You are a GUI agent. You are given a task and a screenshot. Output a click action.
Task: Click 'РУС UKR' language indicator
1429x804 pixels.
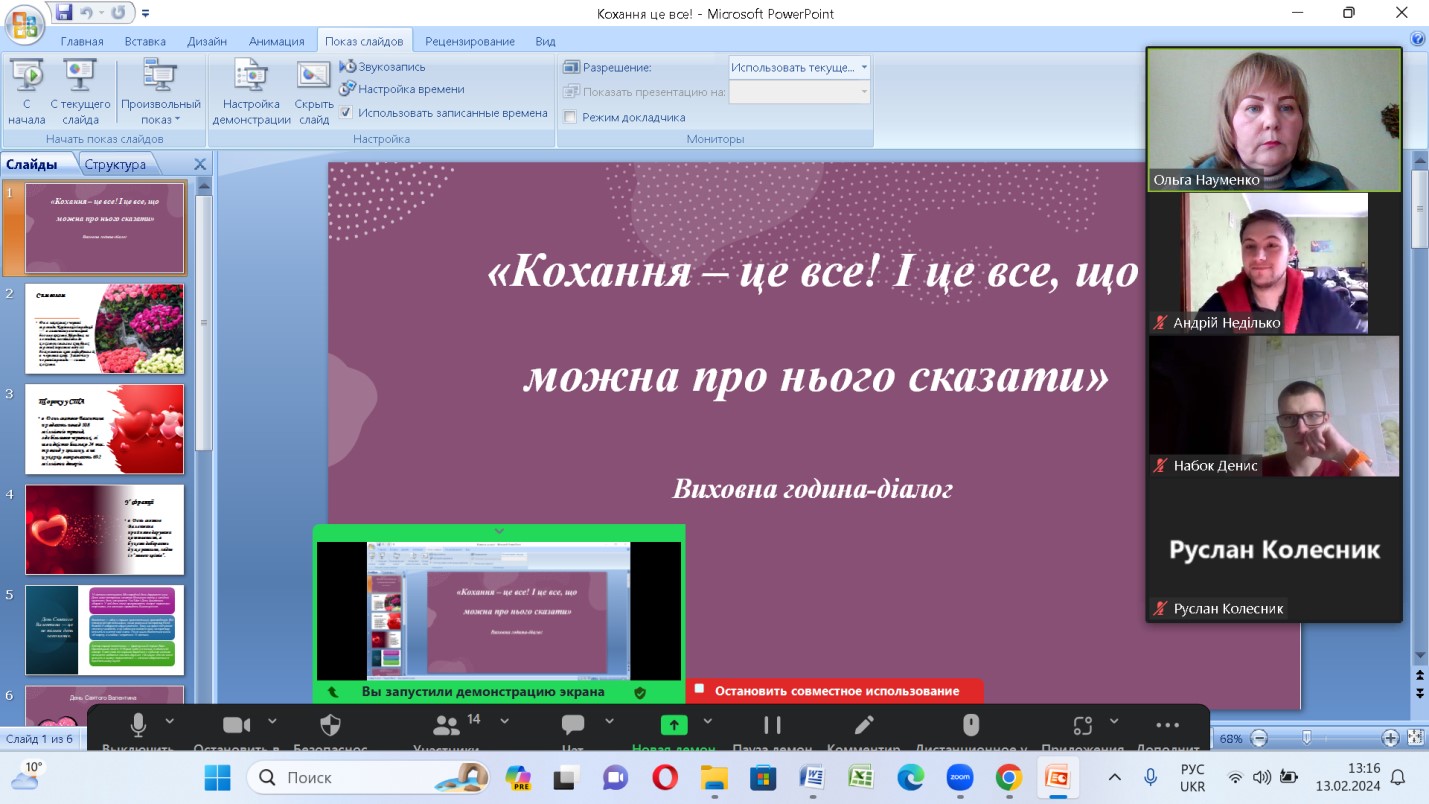coord(1193,777)
